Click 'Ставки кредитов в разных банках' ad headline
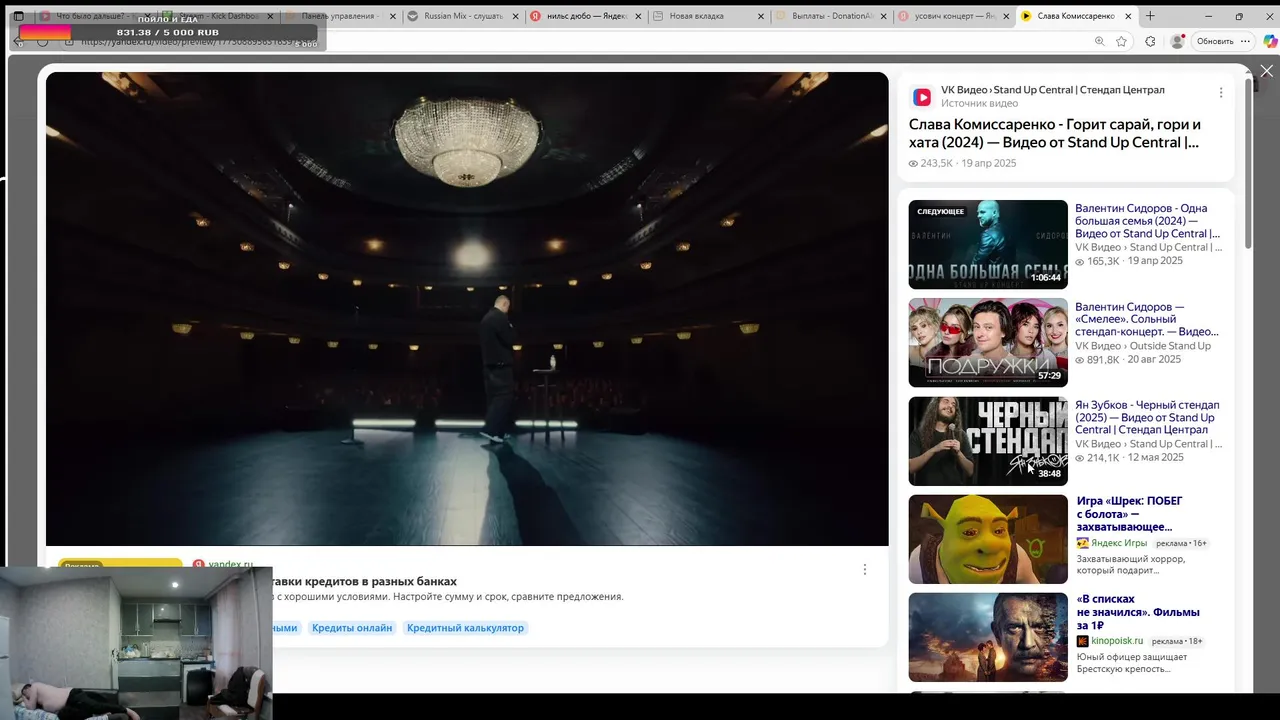The width and height of the screenshot is (1280, 720). (362, 581)
